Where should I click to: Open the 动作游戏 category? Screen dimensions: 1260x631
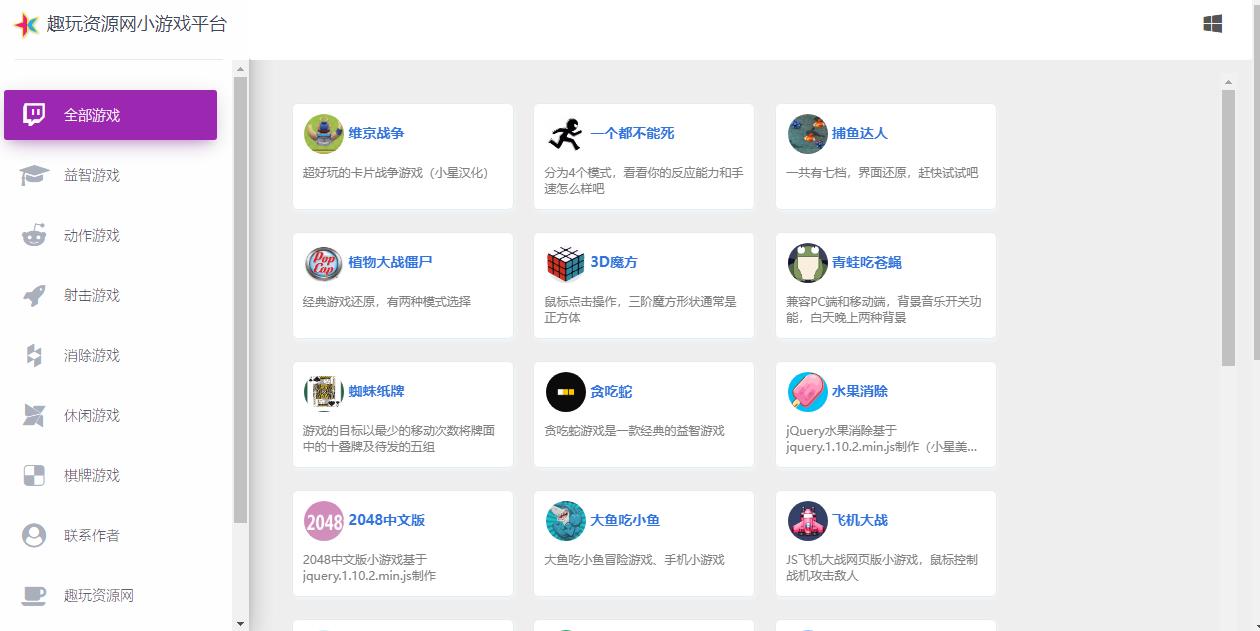[x=110, y=235]
